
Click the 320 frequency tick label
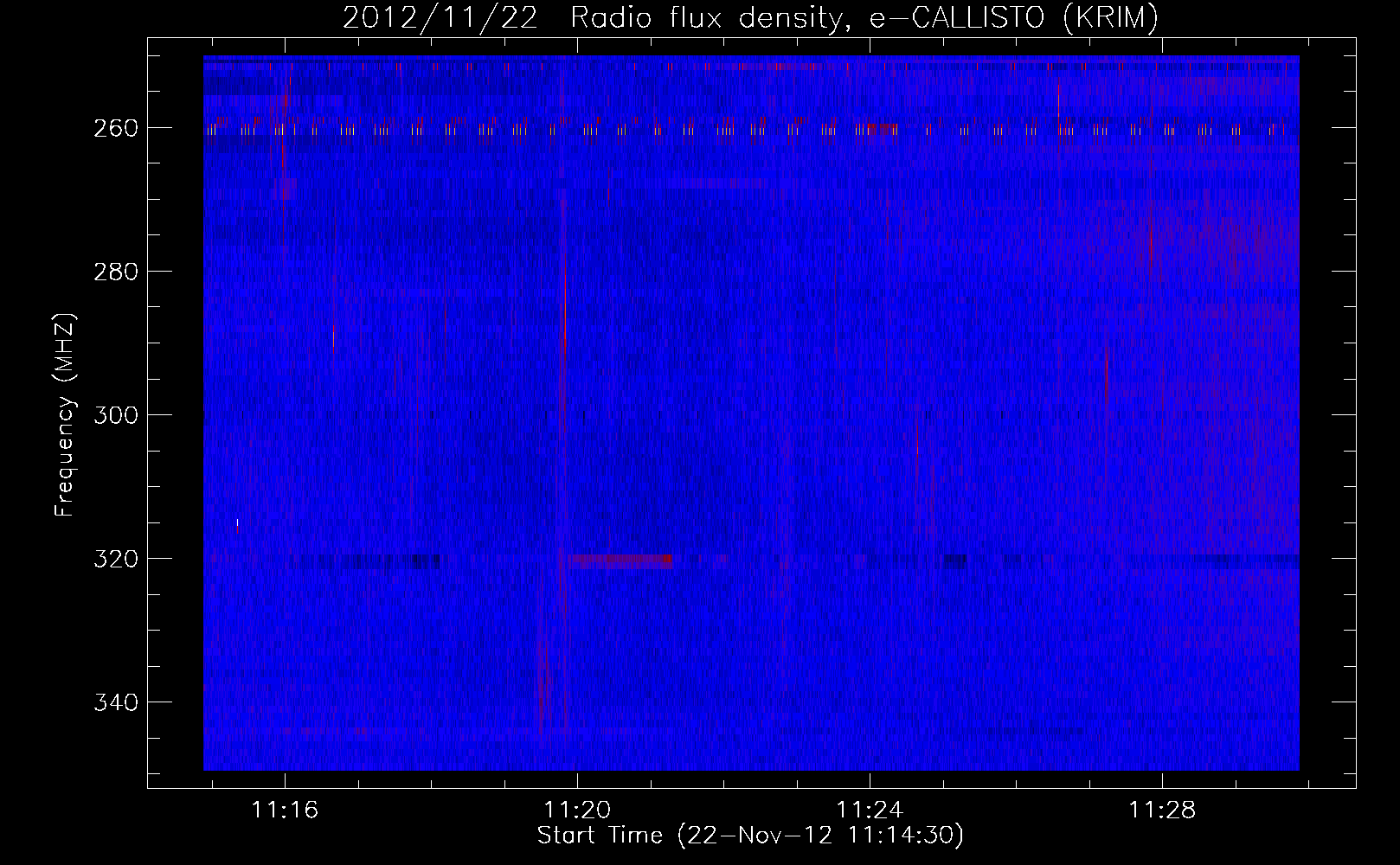pos(115,559)
